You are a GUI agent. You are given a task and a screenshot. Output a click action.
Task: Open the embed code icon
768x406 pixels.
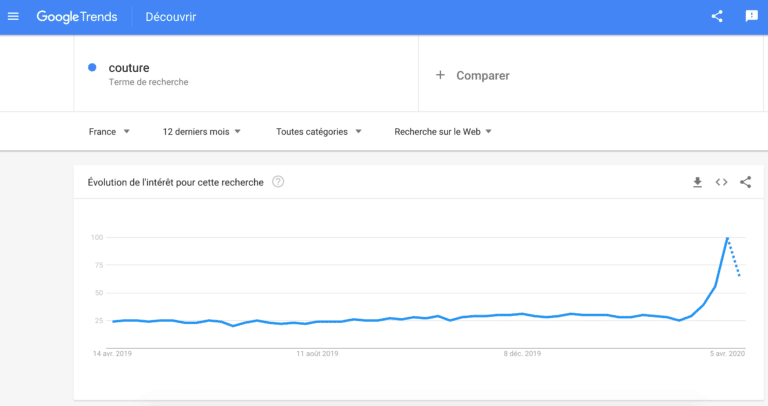click(721, 182)
